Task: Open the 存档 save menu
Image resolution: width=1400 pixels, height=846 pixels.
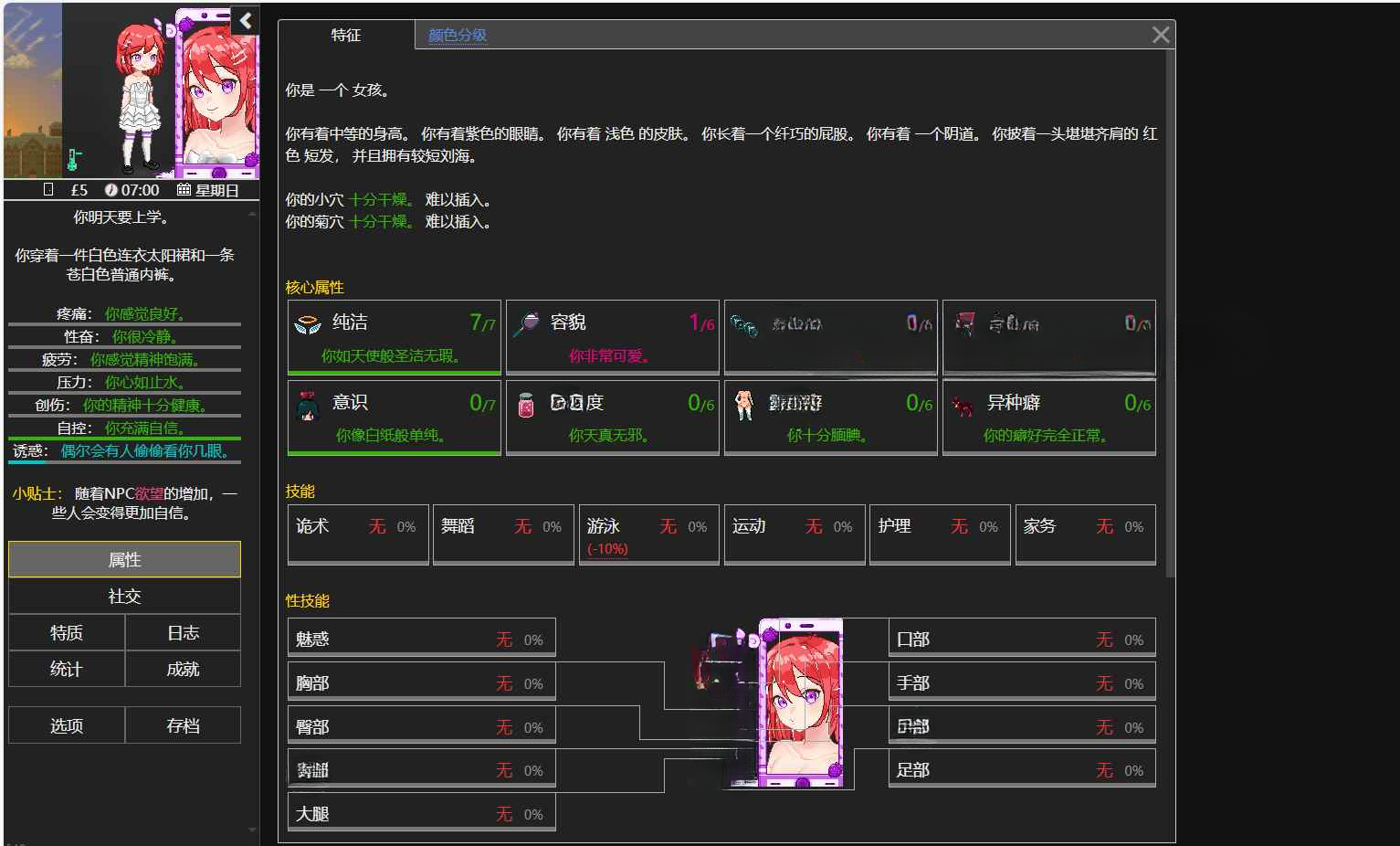Action: click(x=183, y=725)
